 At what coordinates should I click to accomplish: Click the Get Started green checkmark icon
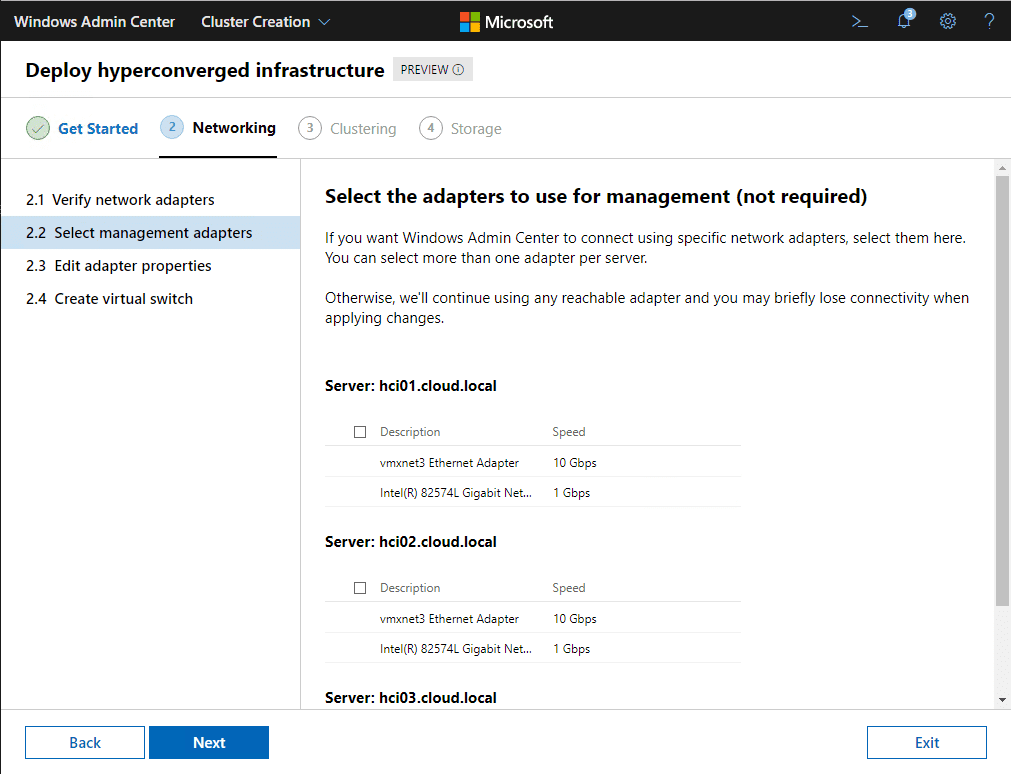[x=37, y=128]
